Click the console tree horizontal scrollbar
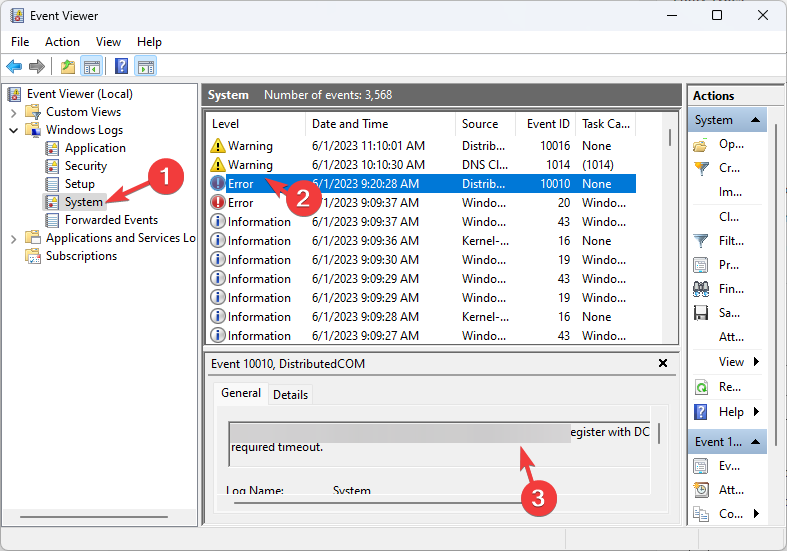The image size is (787, 551). pos(94,516)
